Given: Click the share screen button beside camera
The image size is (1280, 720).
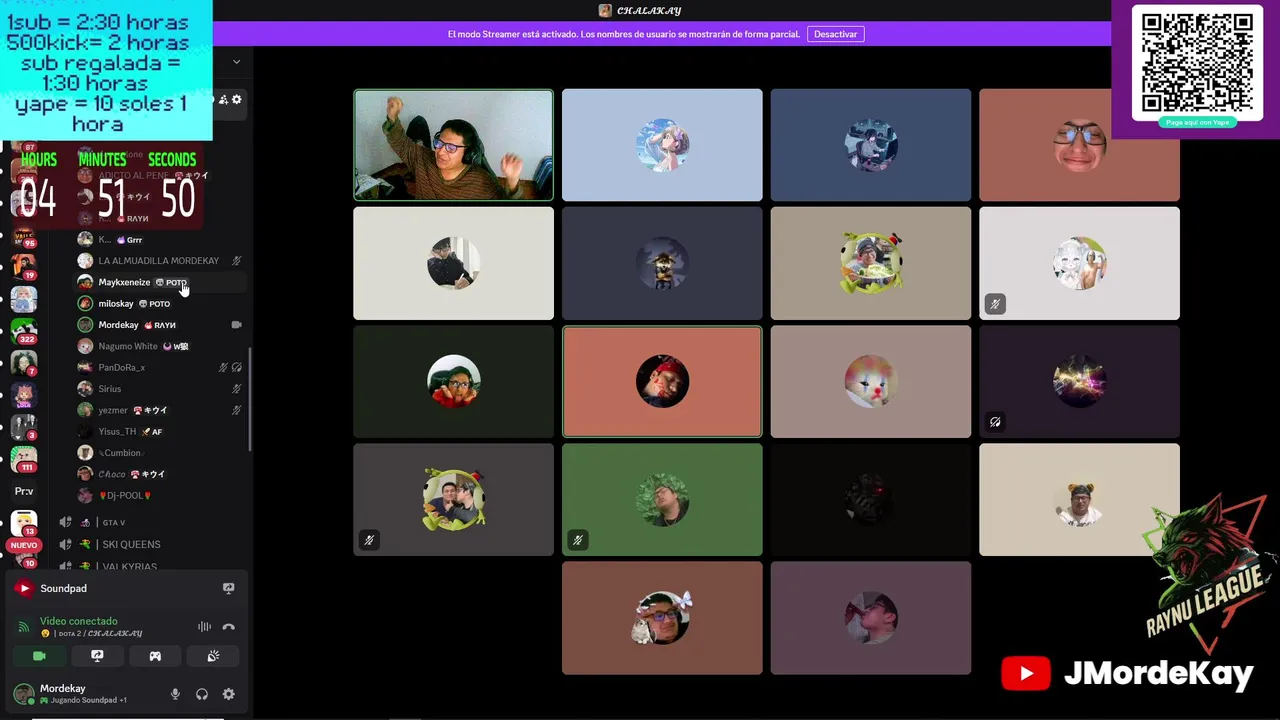Looking at the screenshot, I should [97, 656].
